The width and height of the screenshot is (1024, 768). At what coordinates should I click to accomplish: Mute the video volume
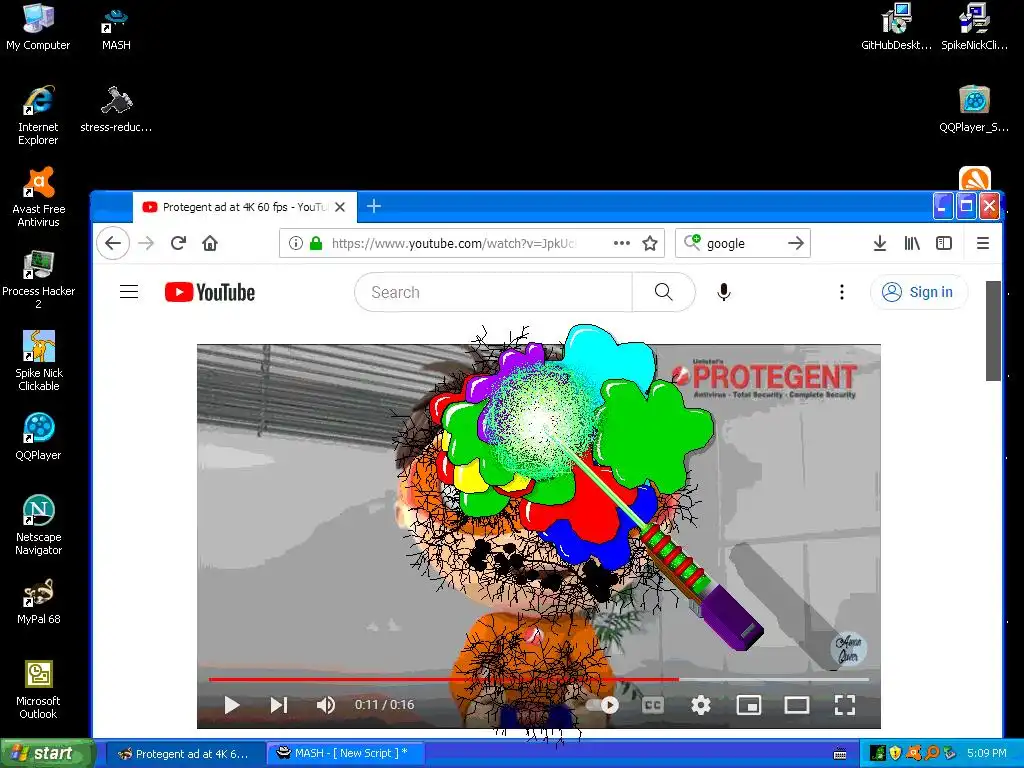pos(326,705)
